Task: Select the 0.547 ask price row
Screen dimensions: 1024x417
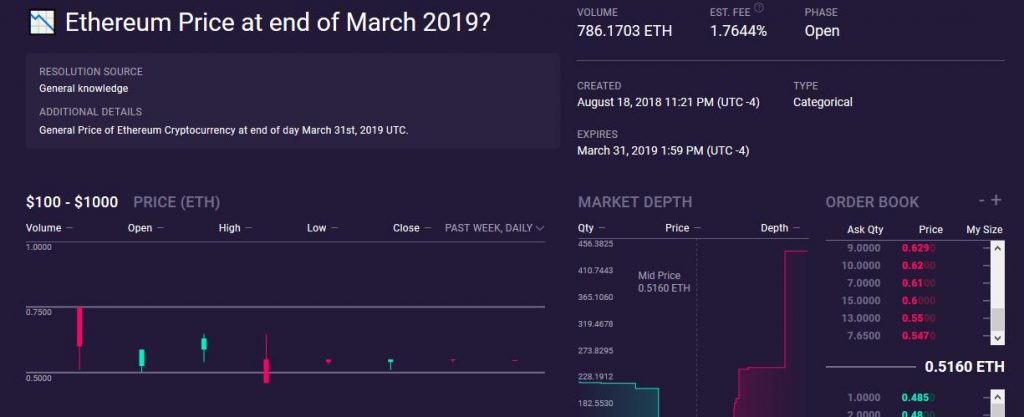Action: click(914, 336)
